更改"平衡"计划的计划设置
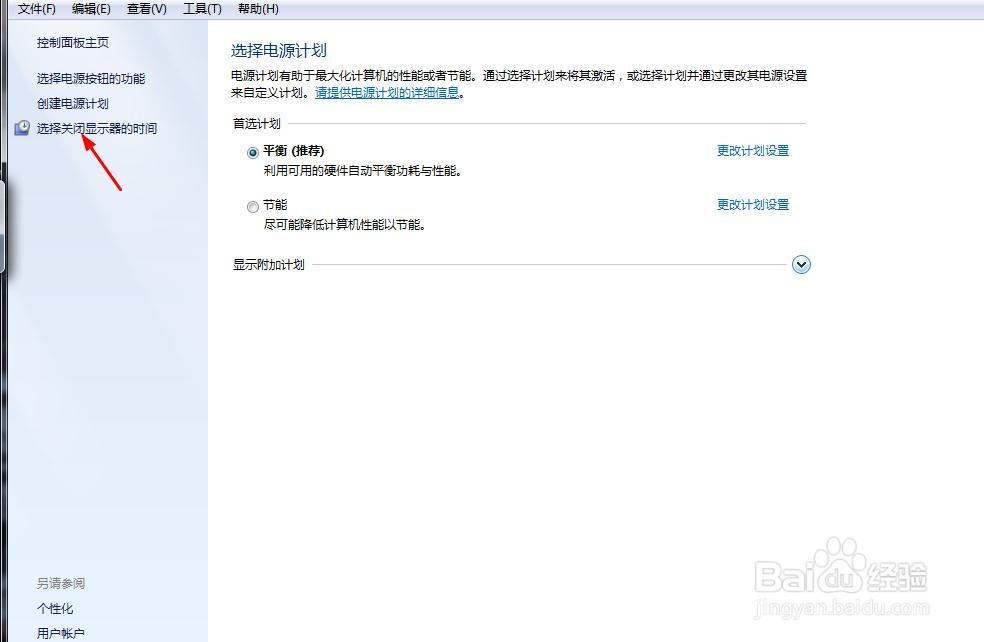The width and height of the screenshot is (984, 642). coord(752,150)
